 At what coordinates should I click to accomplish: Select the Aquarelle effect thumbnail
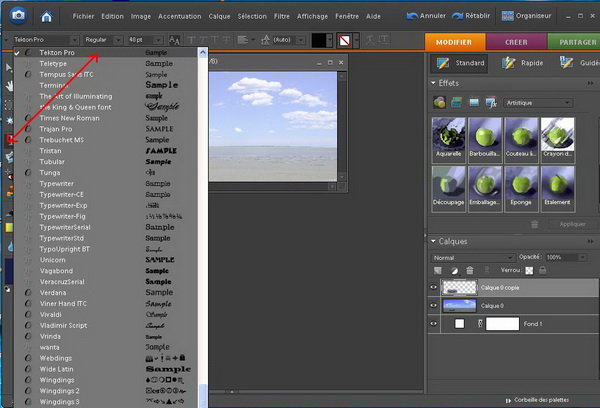click(448, 138)
